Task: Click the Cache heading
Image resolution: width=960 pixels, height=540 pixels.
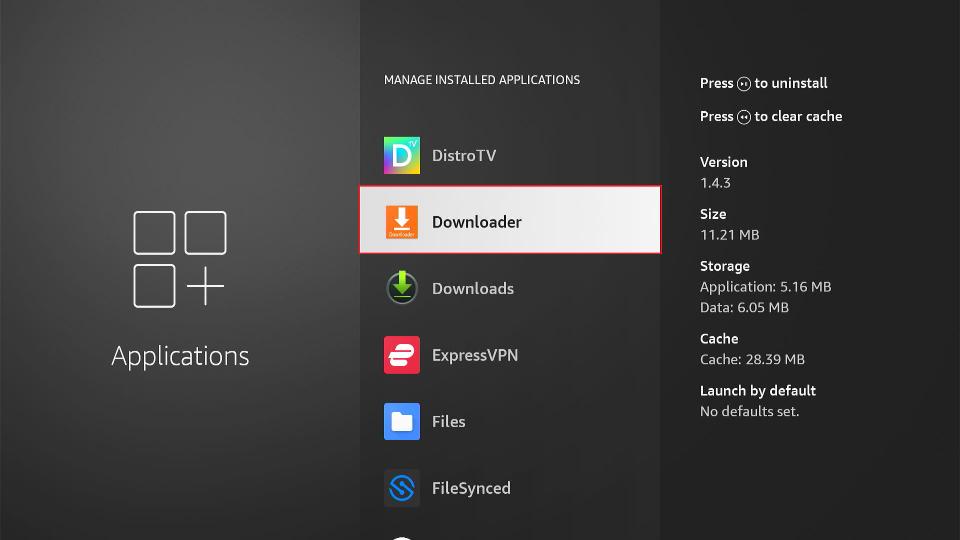Action: tap(719, 339)
